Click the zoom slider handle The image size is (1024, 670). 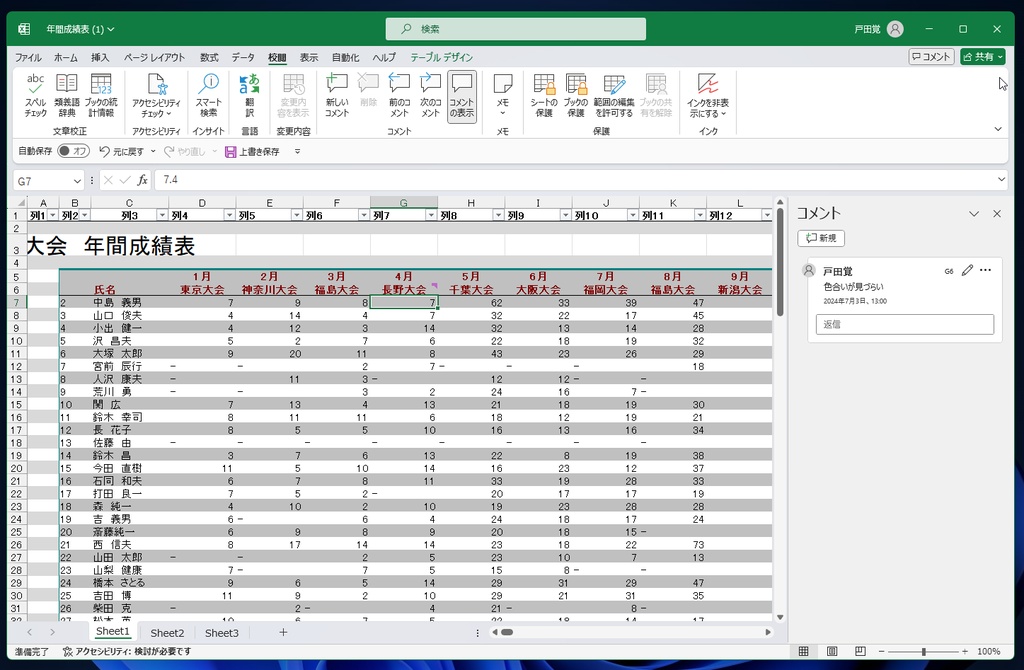923,652
